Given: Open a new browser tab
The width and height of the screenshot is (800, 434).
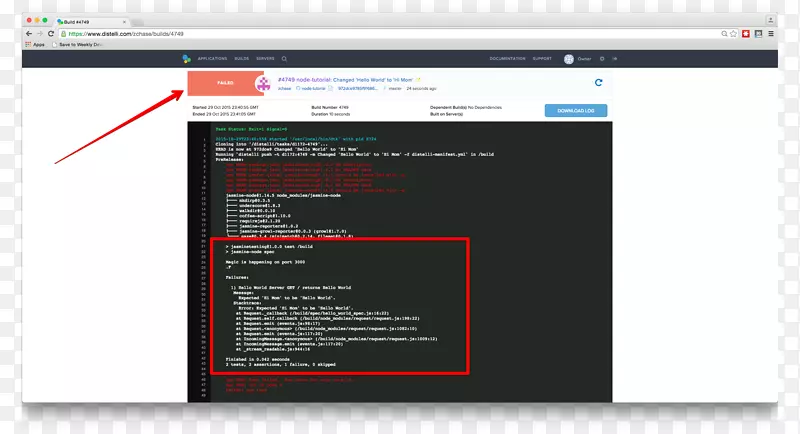Looking at the screenshot, I should point(138,22).
